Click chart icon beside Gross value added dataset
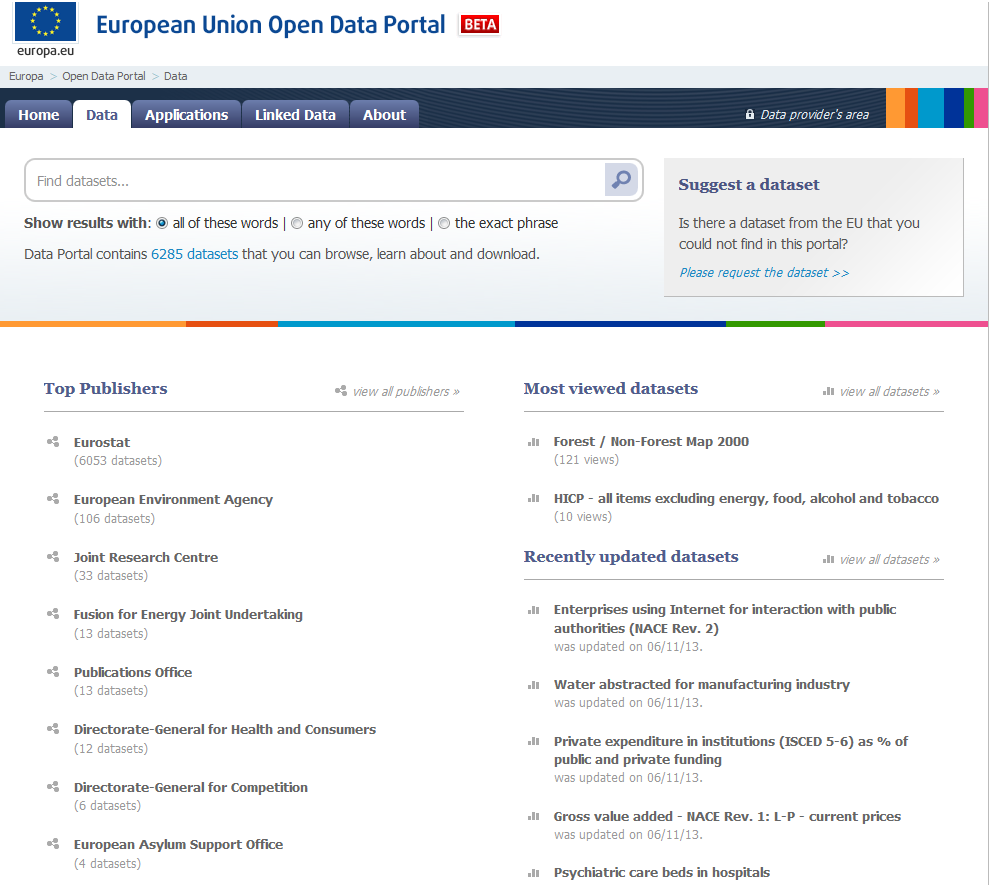 pos(534,816)
